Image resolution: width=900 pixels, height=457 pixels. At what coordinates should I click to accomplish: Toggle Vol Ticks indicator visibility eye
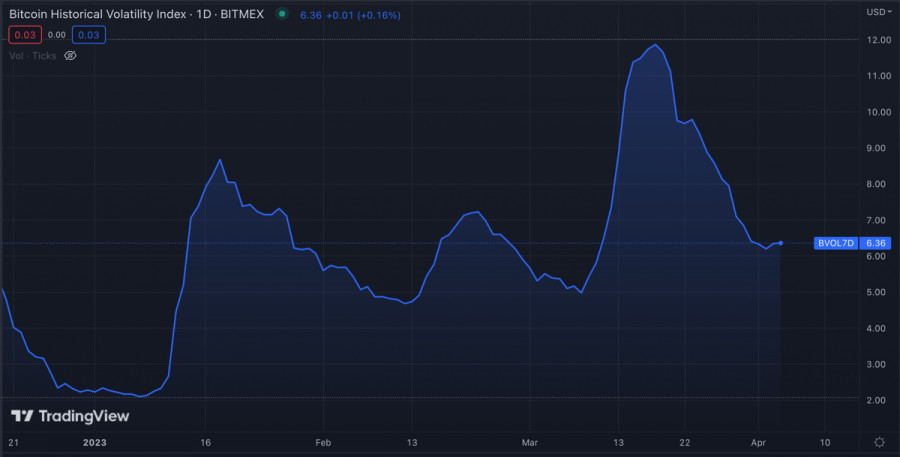(x=70, y=56)
